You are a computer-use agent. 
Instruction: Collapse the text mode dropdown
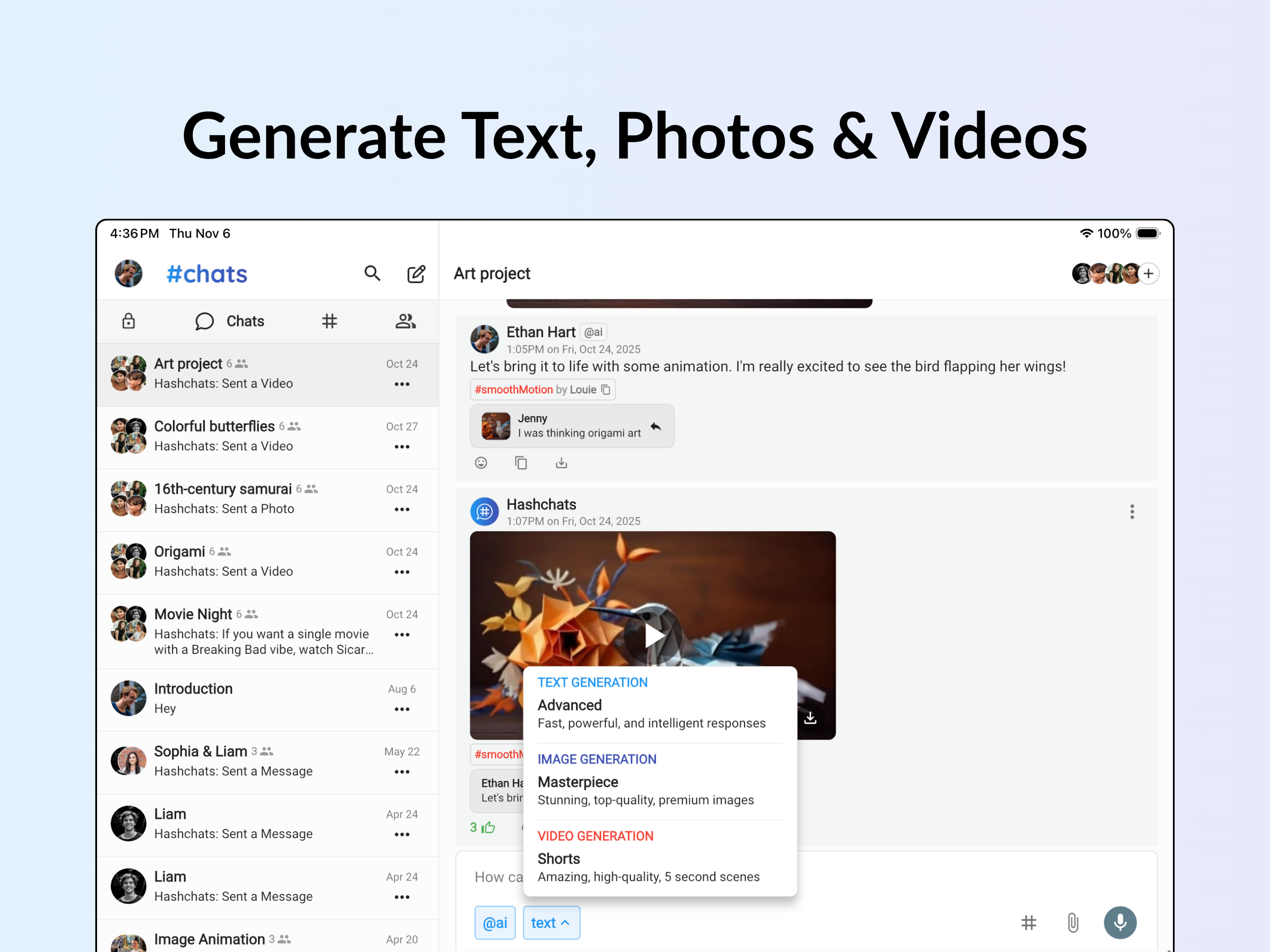pos(551,923)
